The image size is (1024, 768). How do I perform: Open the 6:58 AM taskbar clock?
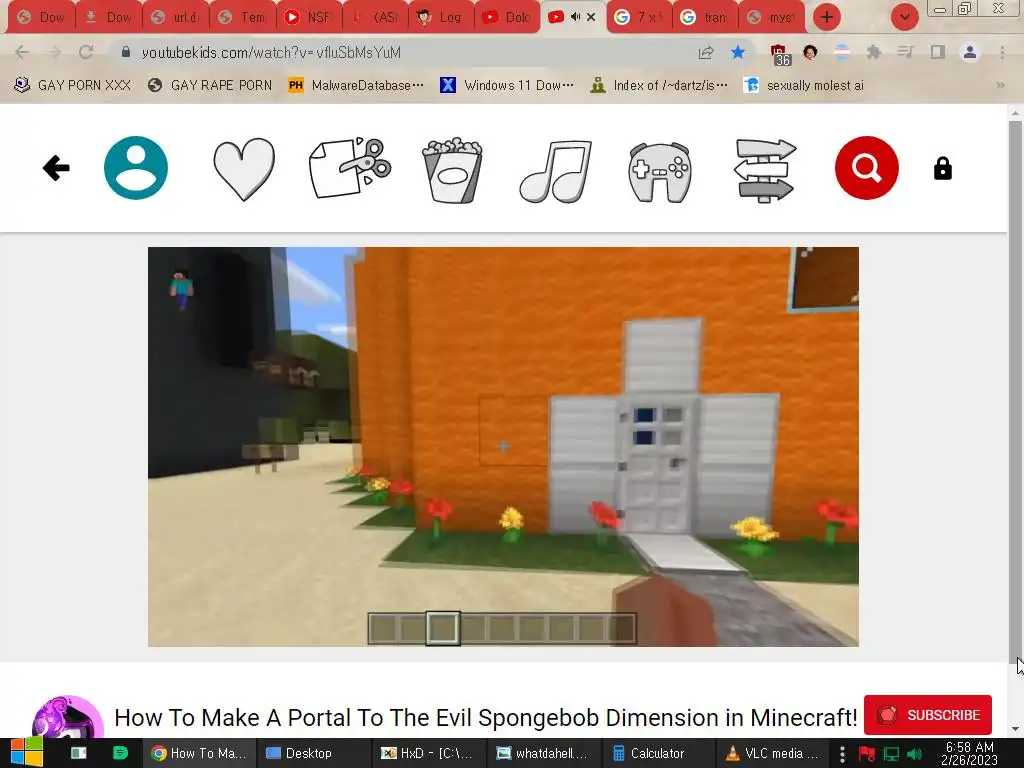pyautogui.click(x=969, y=753)
